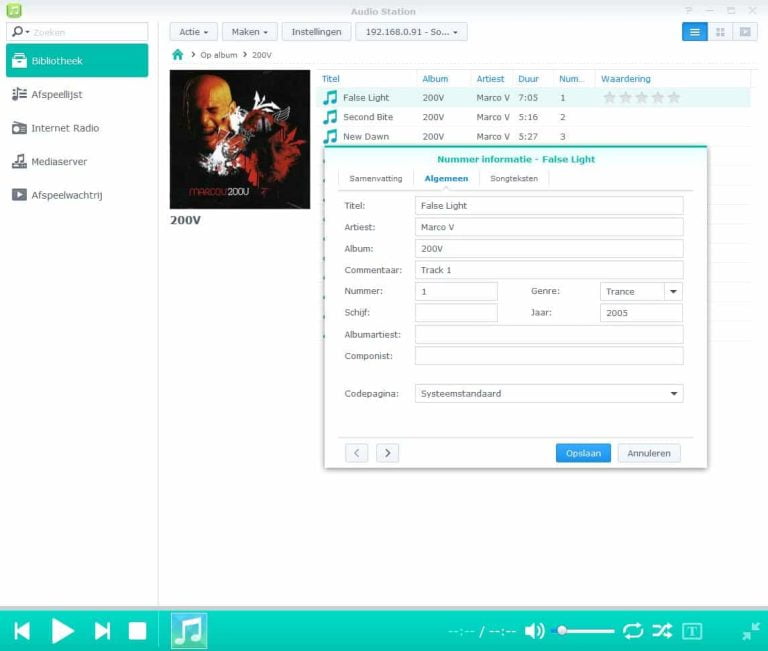The image size is (768, 651).
Task: Open the Codepagina dropdown
Action: (x=549, y=393)
